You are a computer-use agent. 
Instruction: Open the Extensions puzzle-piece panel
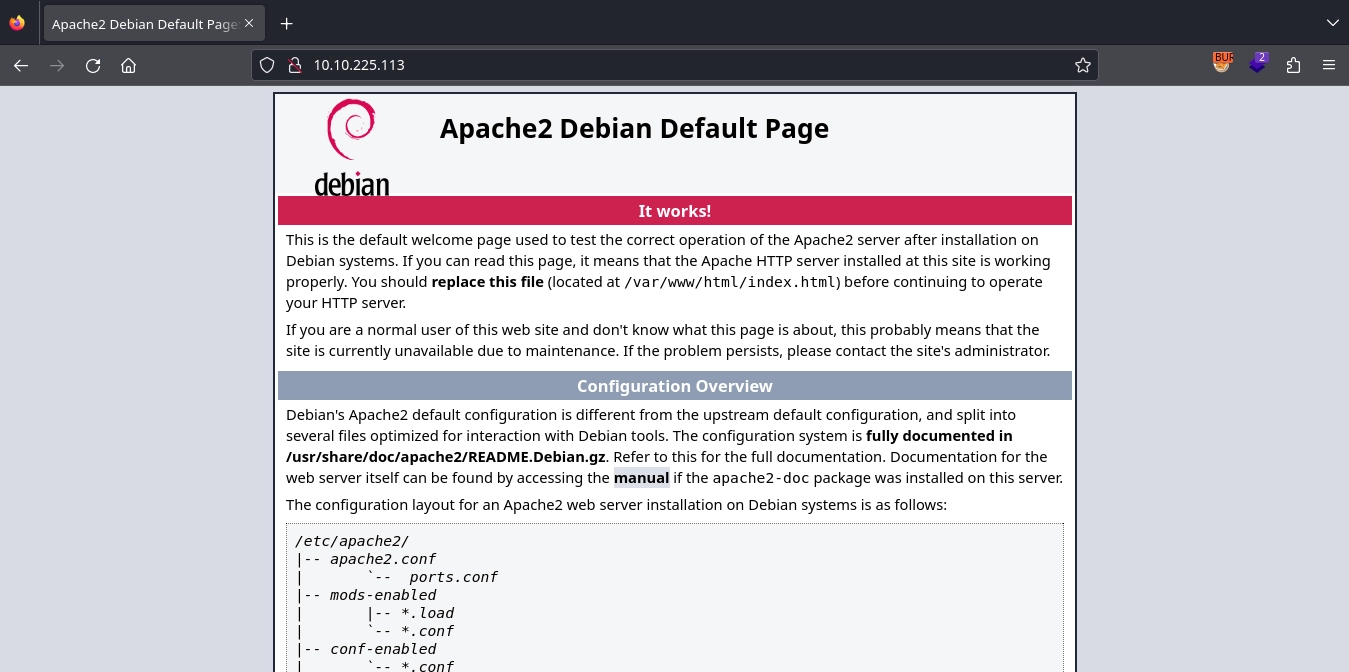(1294, 65)
